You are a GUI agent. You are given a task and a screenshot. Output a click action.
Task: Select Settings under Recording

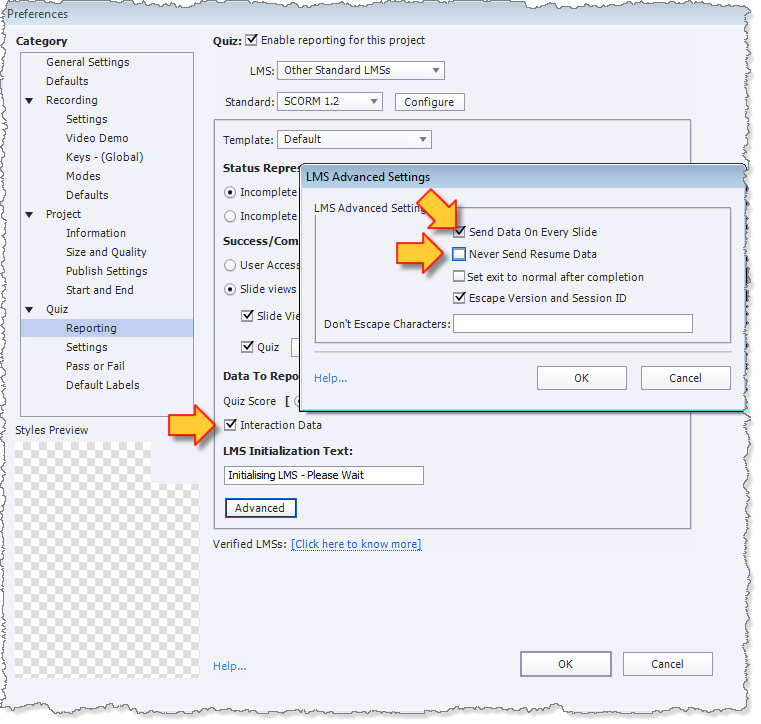86,119
